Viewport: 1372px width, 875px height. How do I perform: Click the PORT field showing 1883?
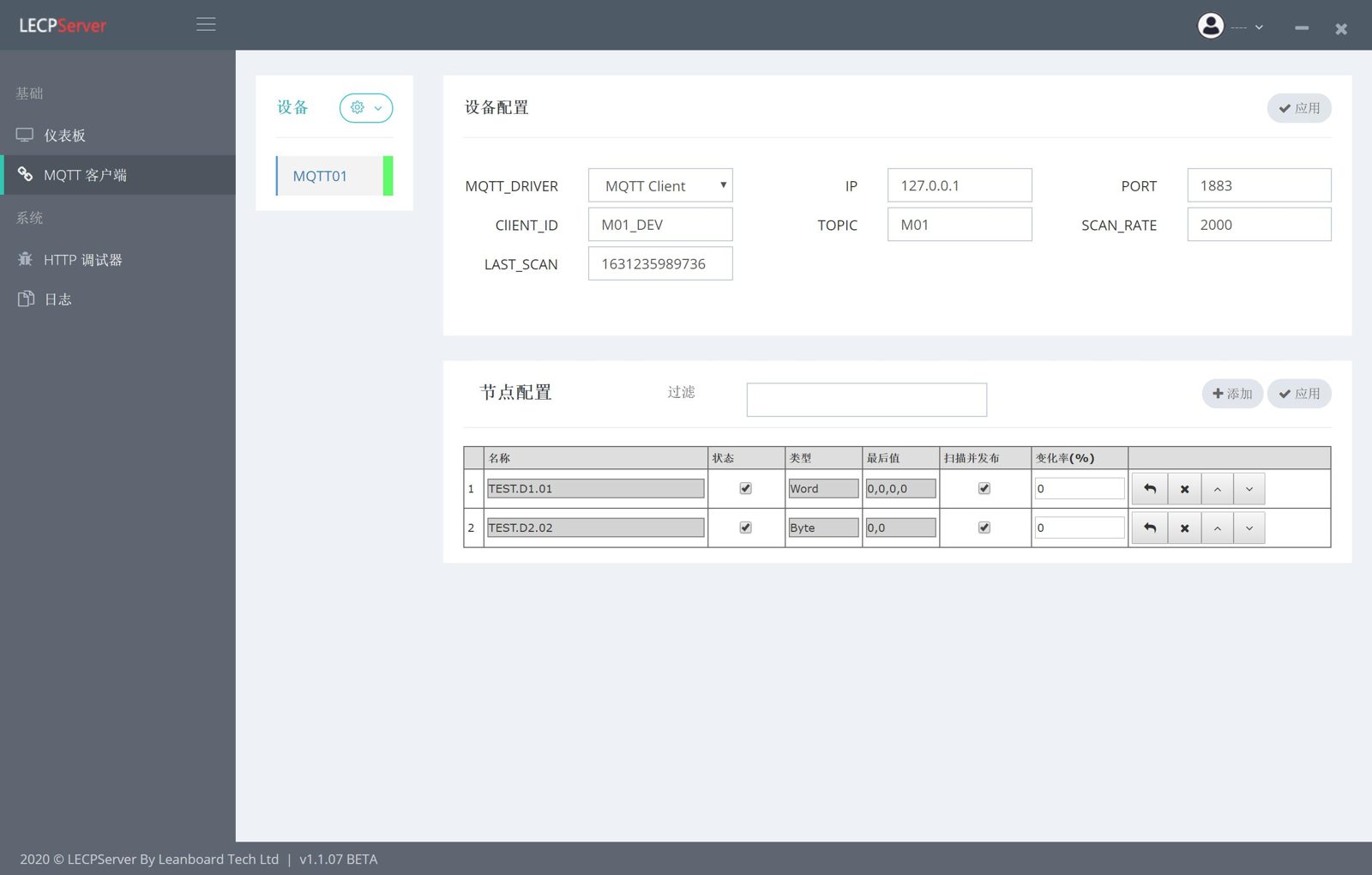pyautogui.click(x=1259, y=185)
